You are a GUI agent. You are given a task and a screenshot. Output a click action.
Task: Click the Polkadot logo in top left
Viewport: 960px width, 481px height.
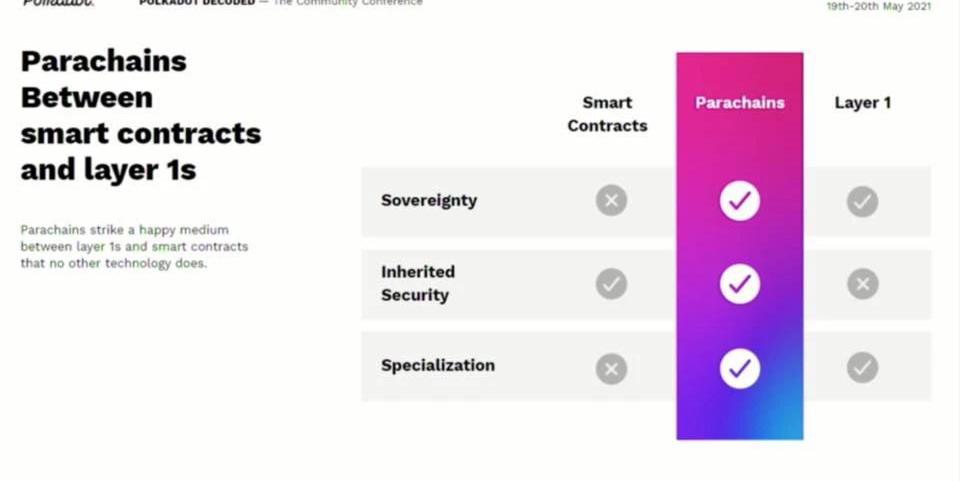coord(58,4)
